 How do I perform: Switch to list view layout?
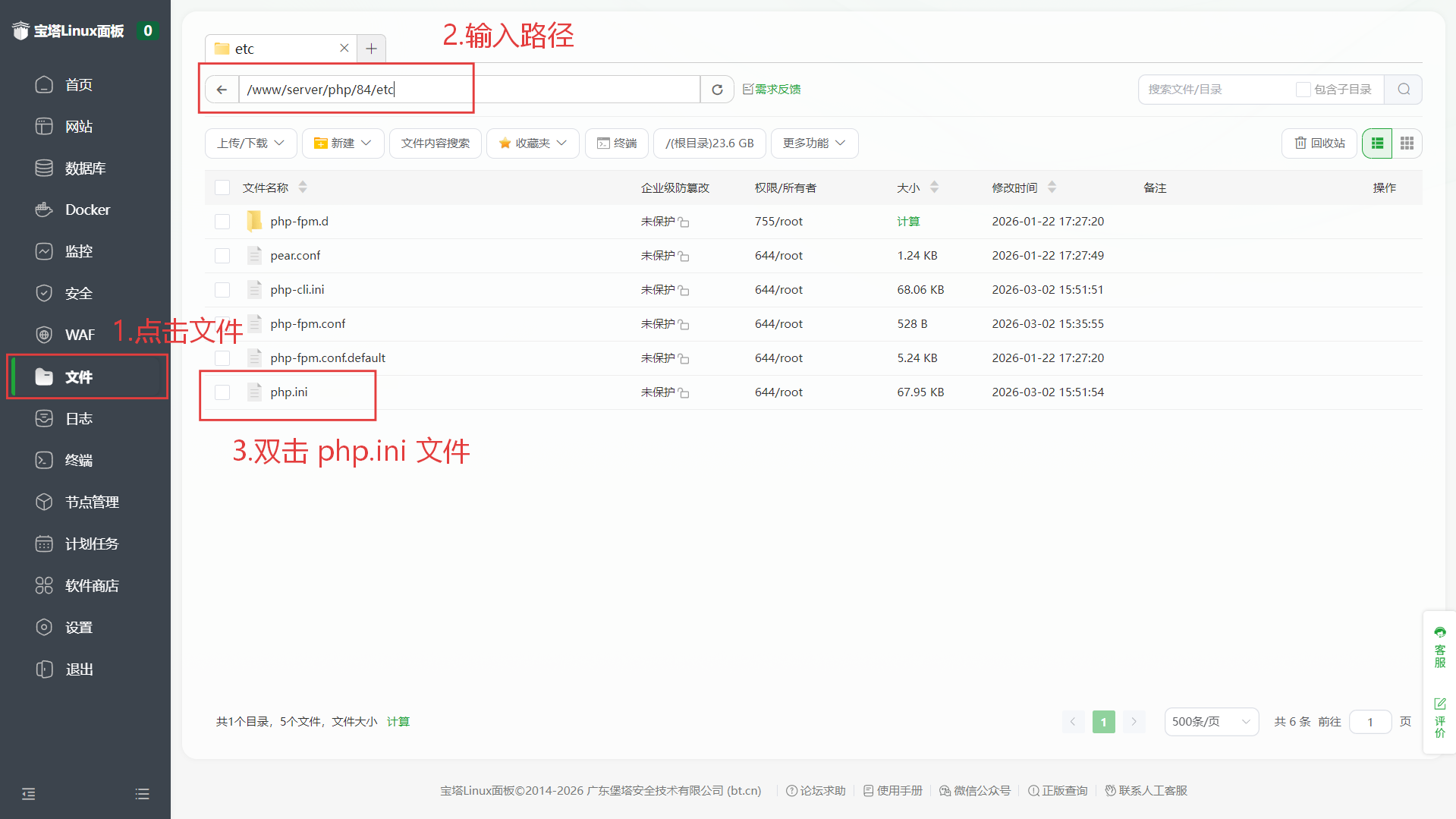click(x=1377, y=143)
